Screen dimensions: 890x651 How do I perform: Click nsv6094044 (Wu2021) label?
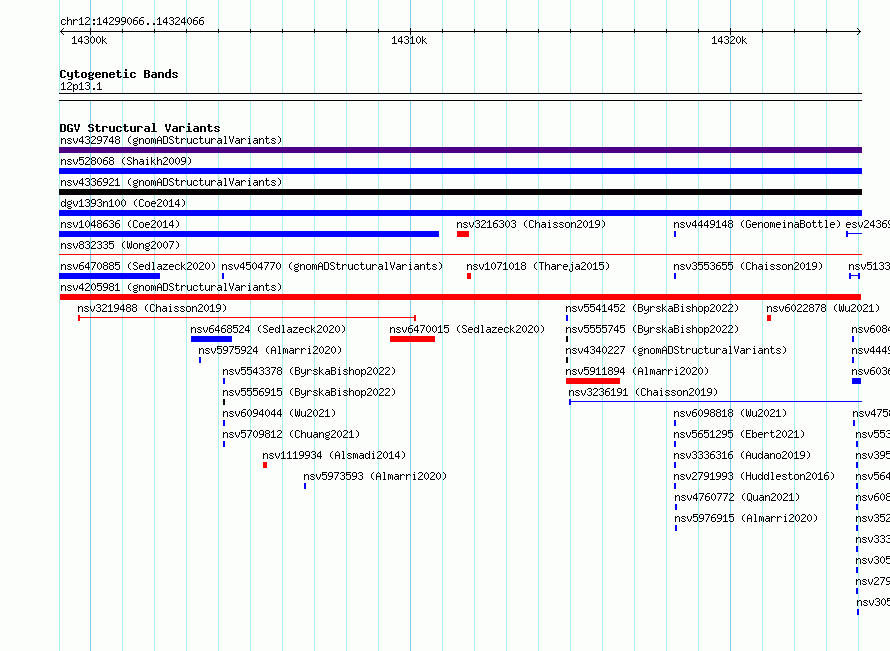coord(279,413)
